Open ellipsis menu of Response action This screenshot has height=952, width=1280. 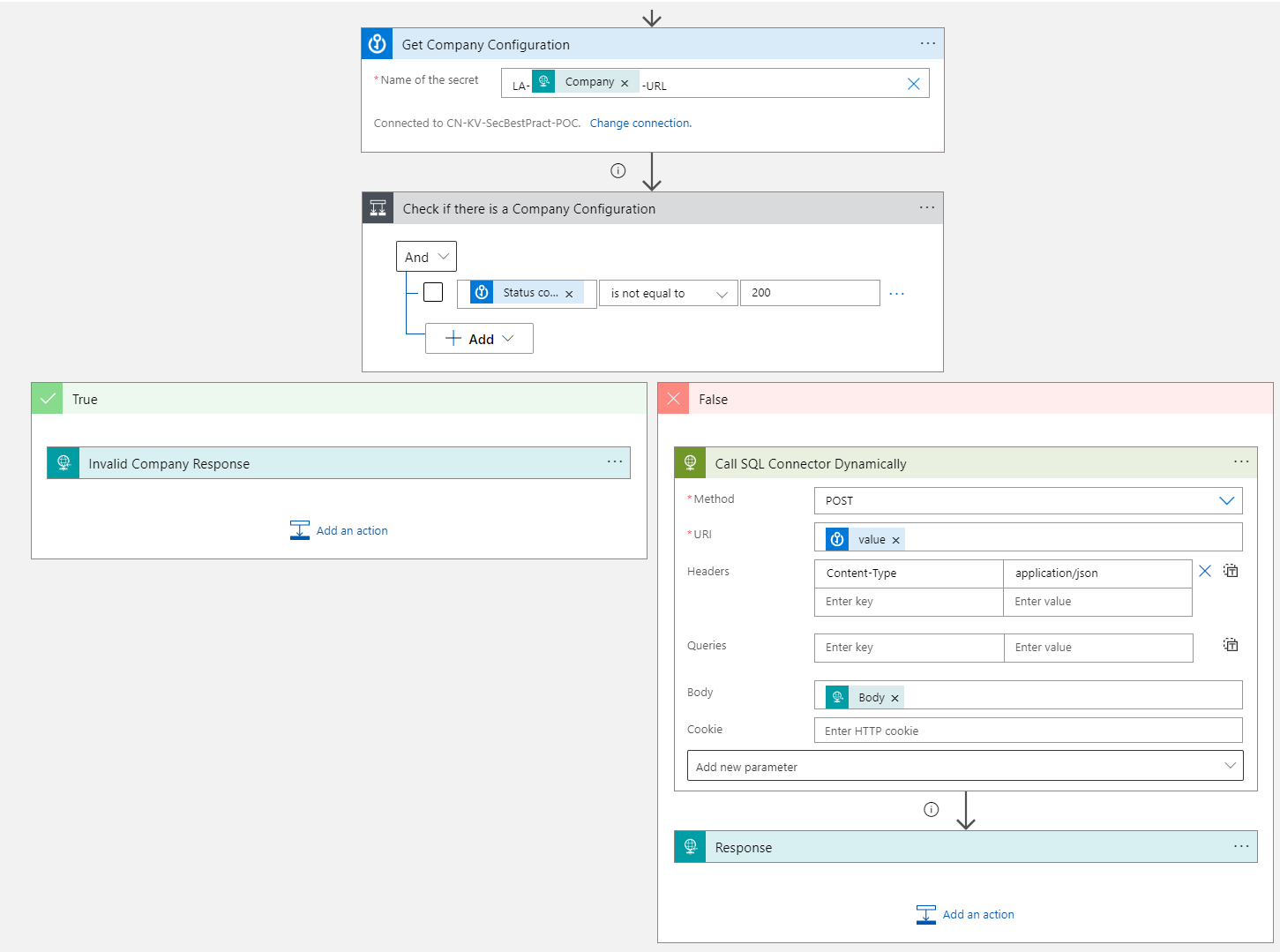coord(1241,846)
